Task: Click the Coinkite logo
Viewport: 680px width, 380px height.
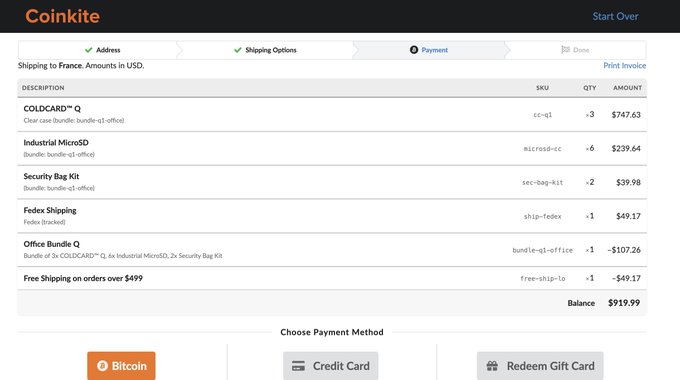Action: pyautogui.click(x=62, y=16)
